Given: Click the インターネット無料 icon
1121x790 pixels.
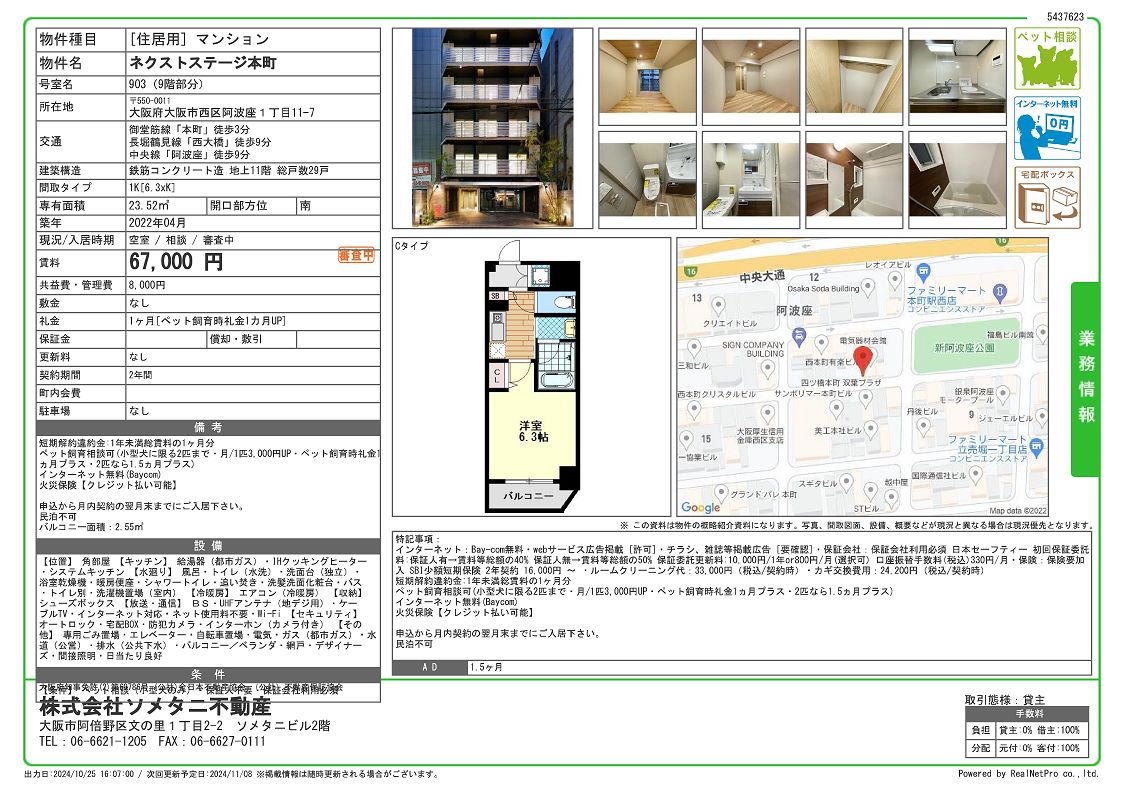Looking at the screenshot, I should click(x=1047, y=128).
